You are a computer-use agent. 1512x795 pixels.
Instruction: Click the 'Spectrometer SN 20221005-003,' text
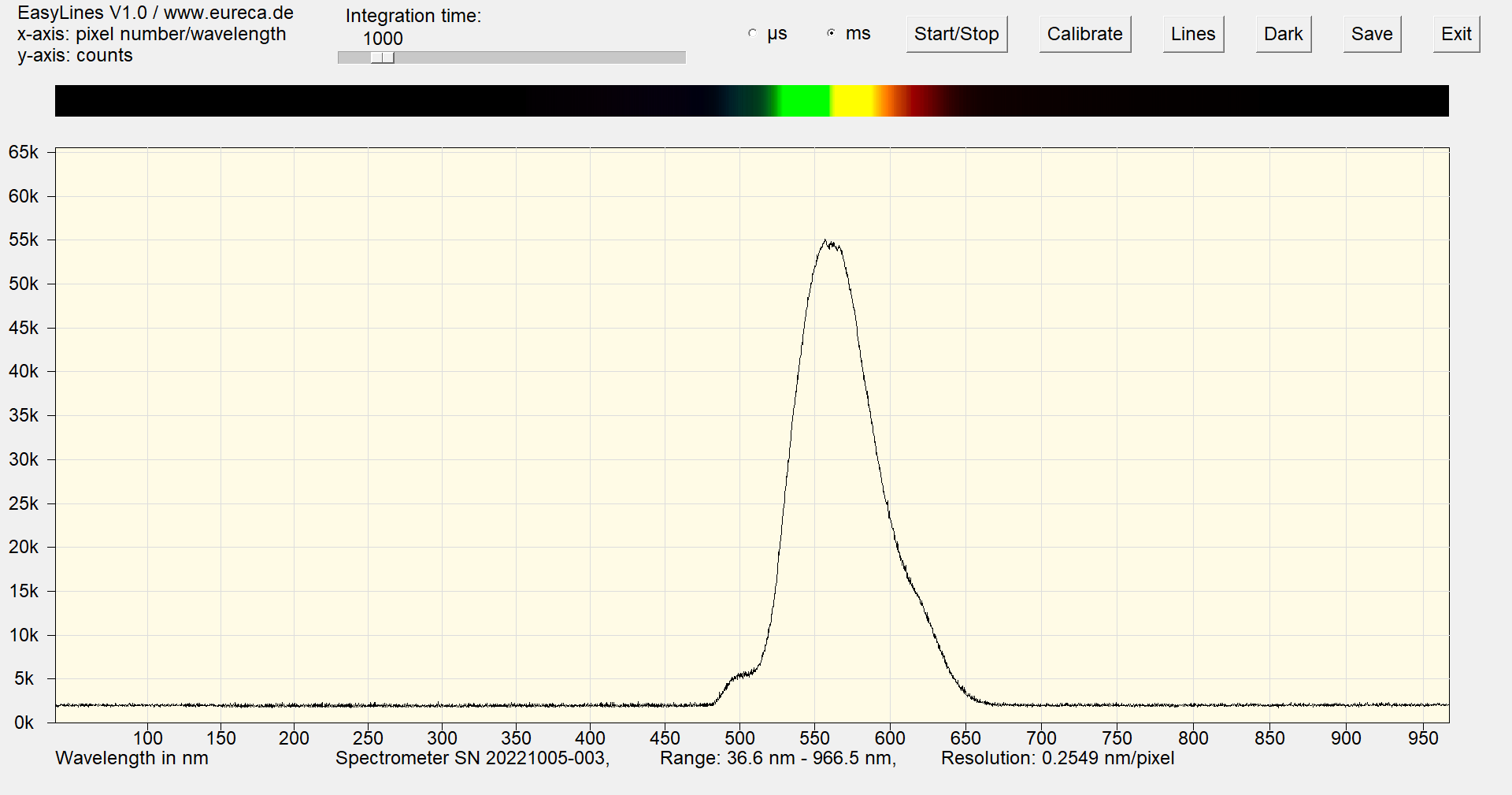pyautogui.click(x=472, y=758)
